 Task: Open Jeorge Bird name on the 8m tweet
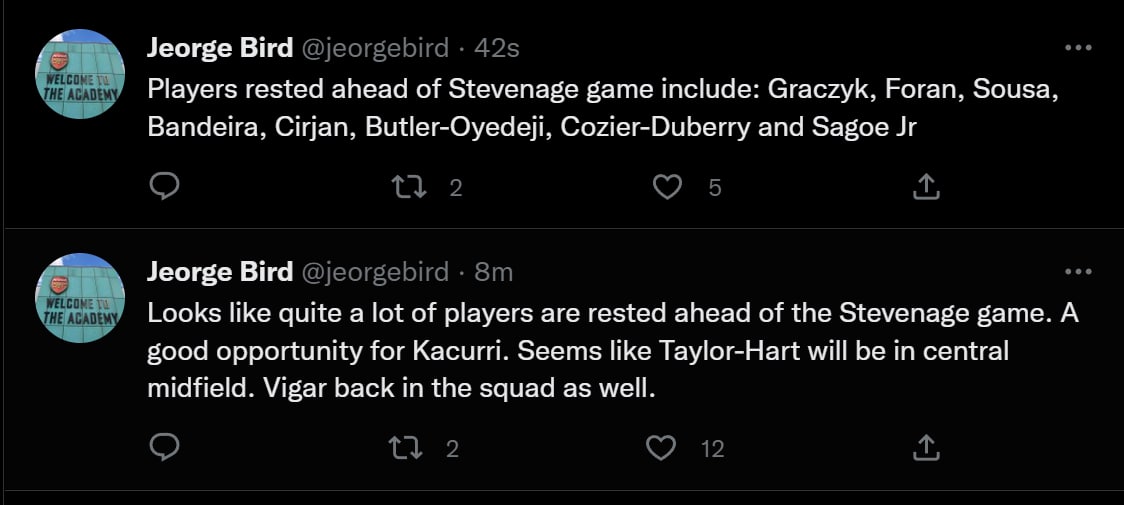coord(220,271)
